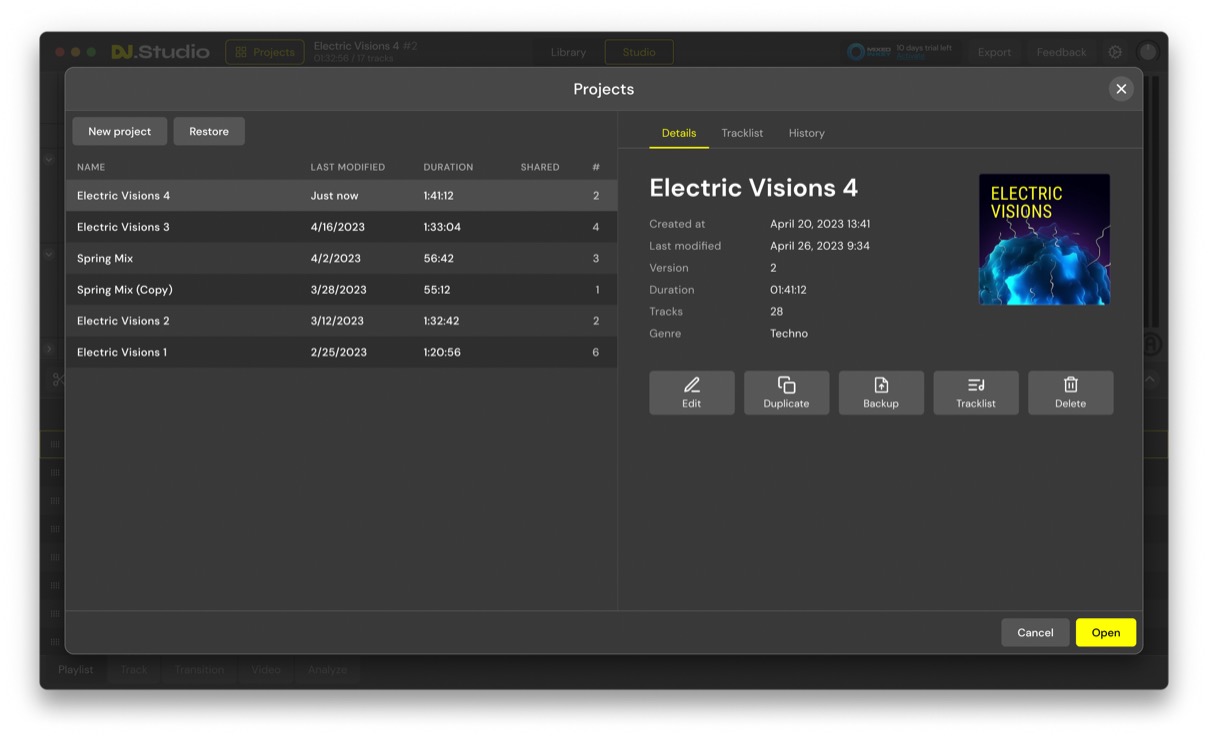Click the Electric Visions cover artwork

[x=1044, y=239]
